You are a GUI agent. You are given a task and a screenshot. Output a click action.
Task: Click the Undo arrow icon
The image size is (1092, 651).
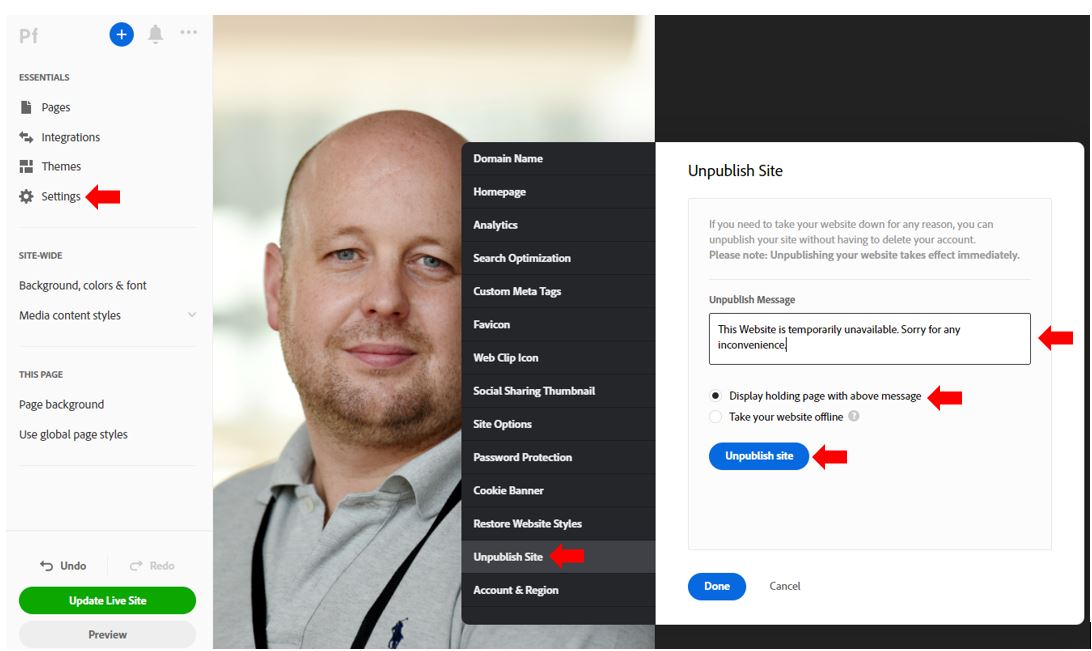[47, 566]
